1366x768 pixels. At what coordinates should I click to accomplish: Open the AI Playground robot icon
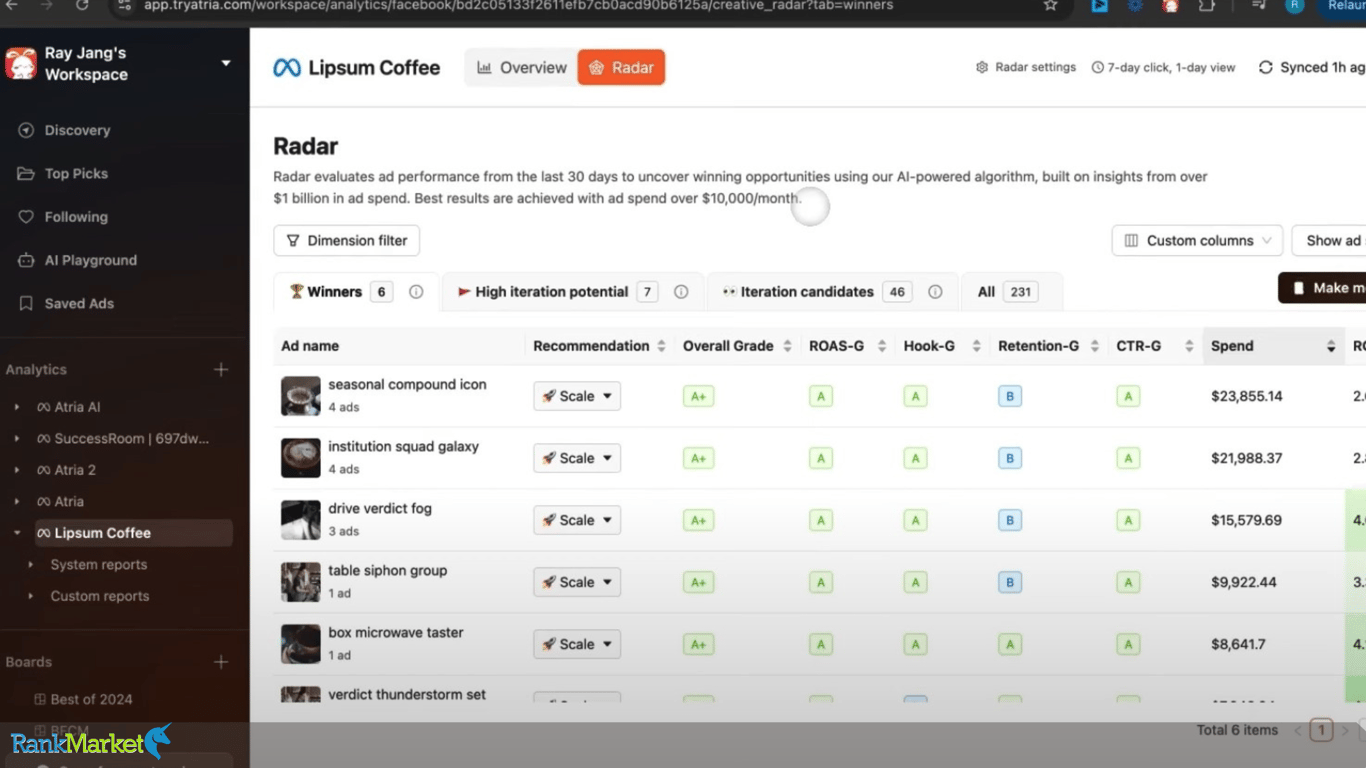click(26, 260)
